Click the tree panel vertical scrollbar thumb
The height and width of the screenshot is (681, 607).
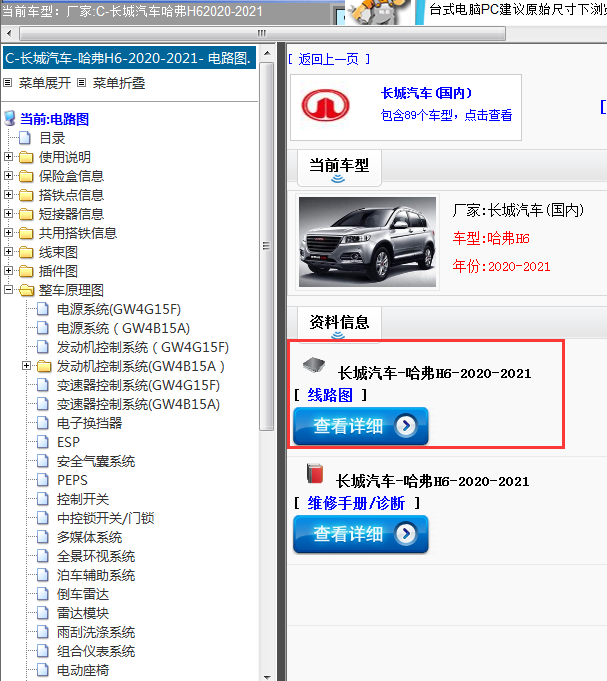(267, 246)
